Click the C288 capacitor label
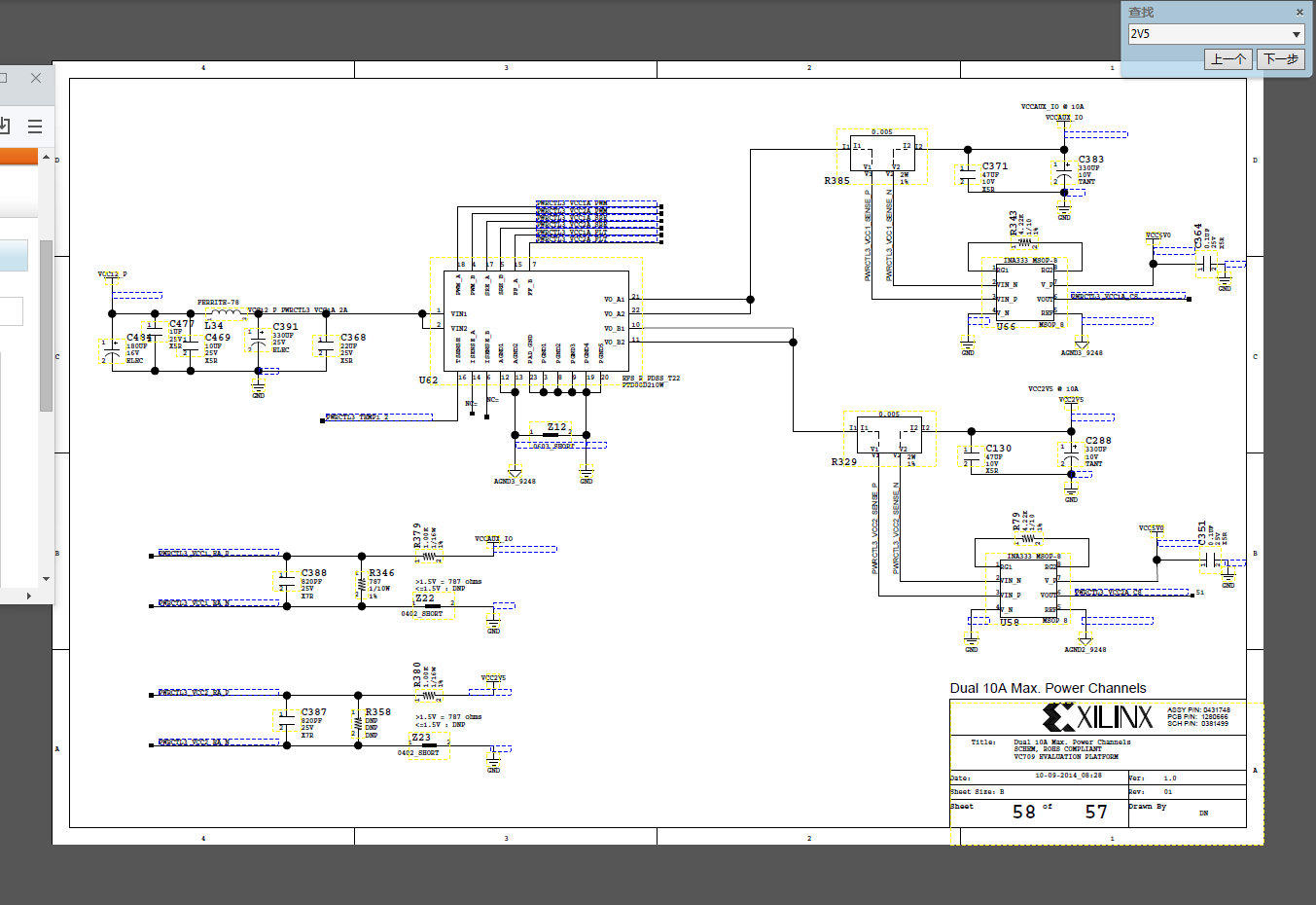This screenshot has width=1316, height=905. pos(1098,441)
